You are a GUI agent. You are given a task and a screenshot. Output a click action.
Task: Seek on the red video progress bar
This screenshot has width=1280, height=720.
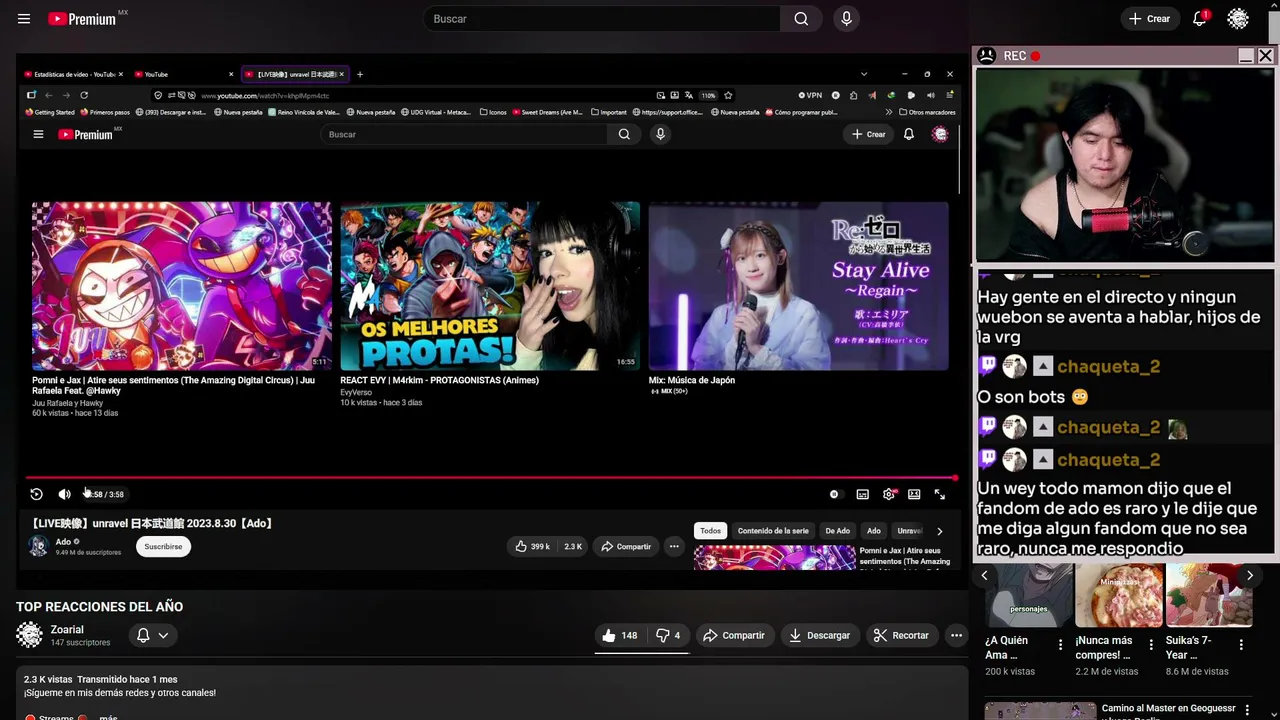click(x=490, y=478)
